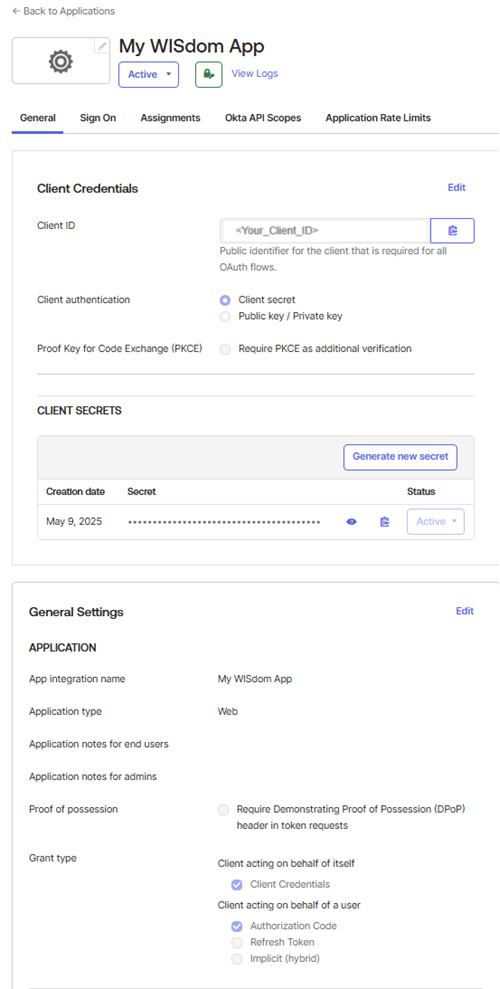Click the pencil icon to edit the app logo

tap(102, 46)
